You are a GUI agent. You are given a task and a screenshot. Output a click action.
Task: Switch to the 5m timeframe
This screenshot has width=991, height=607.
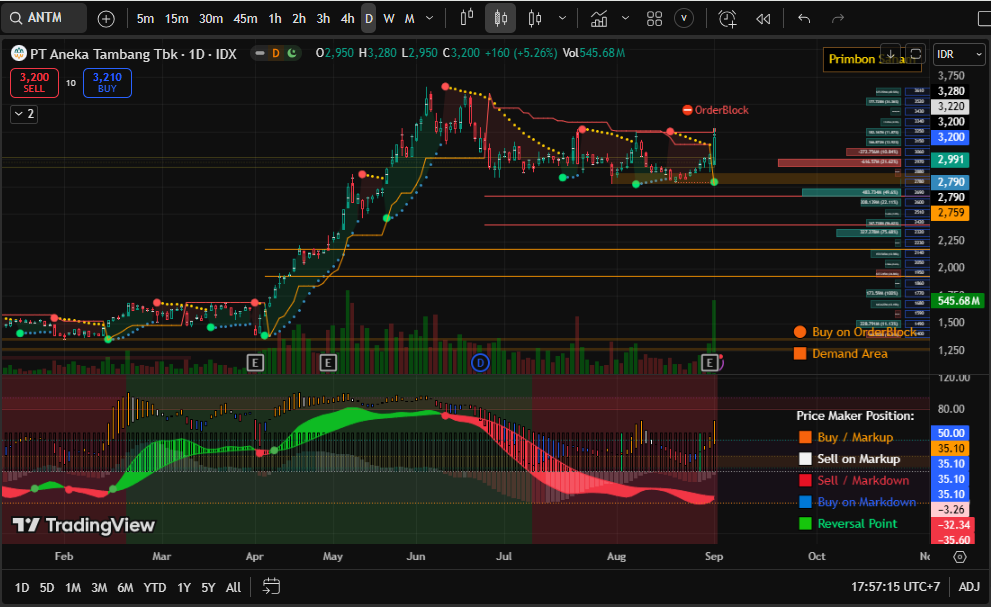tap(145, 19)
